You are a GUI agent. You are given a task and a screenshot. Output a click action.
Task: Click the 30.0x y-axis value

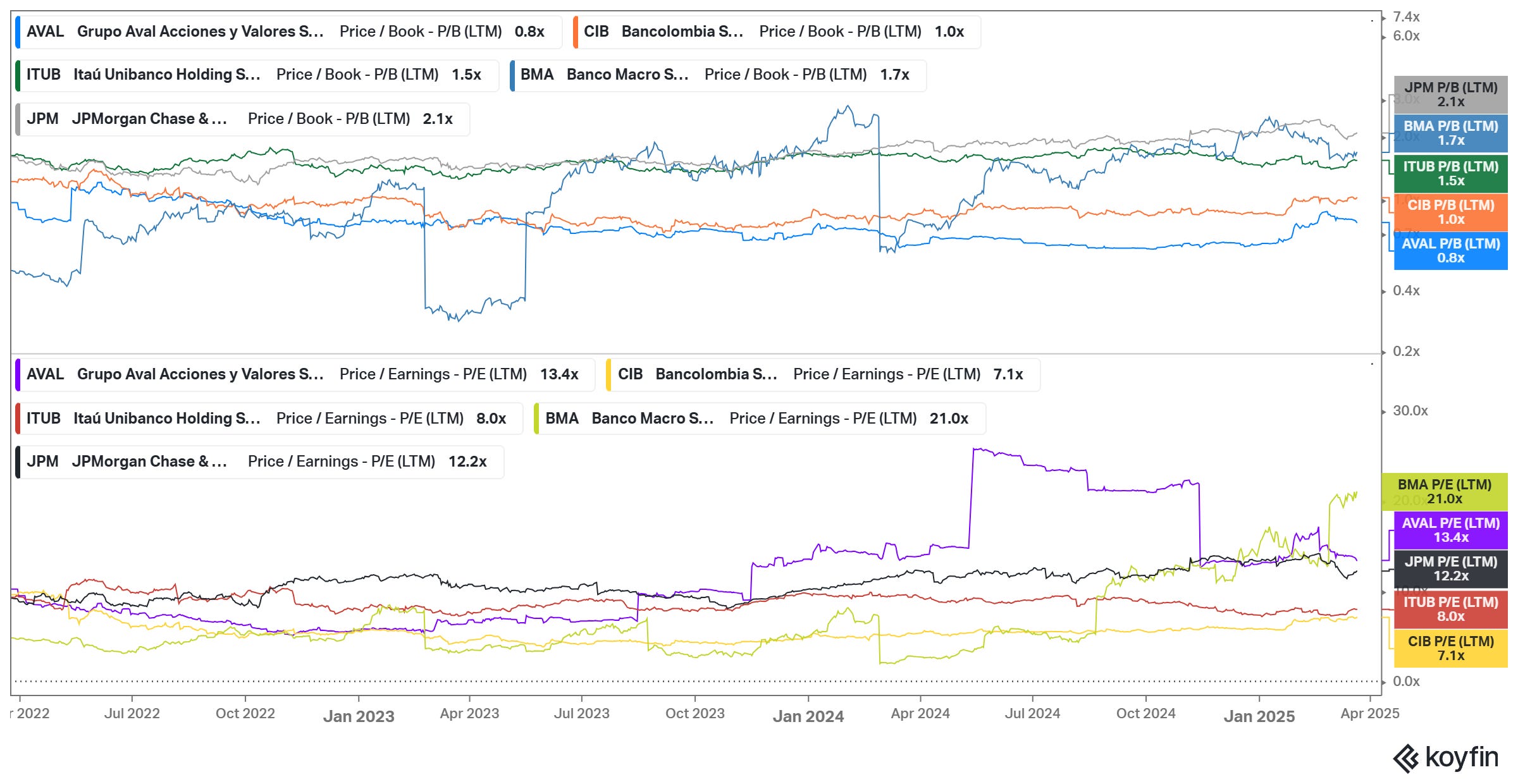[1410, 411]
